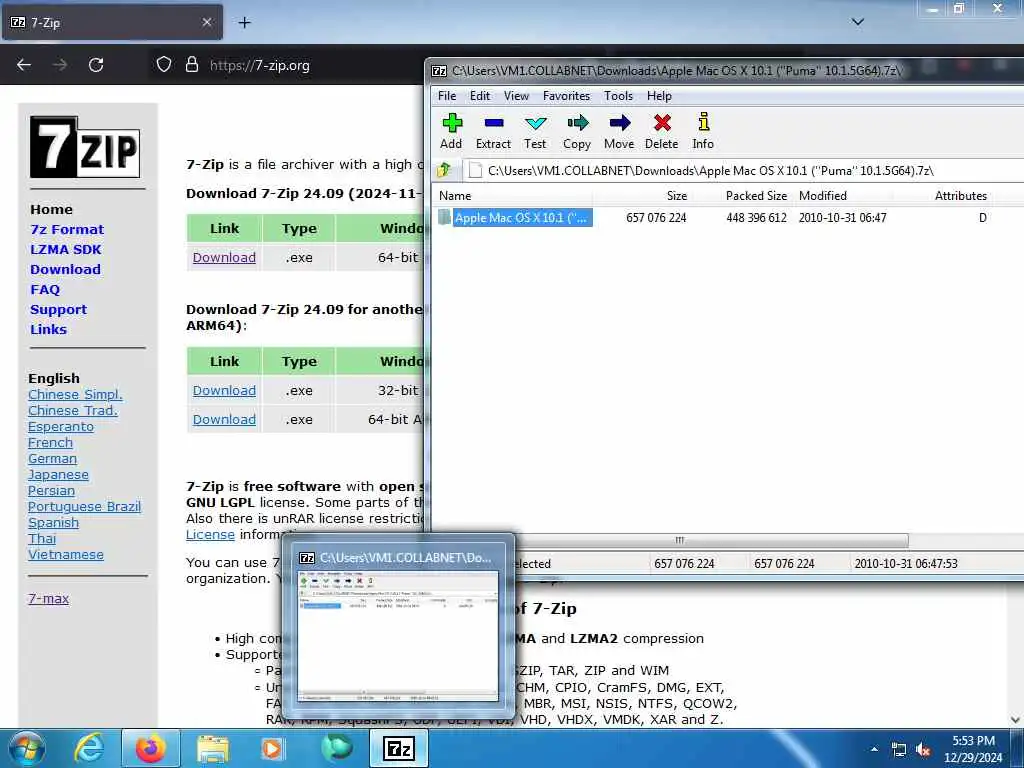The height and width of the screenshot is (768, 1024).
Task: Switch language to German
Action: [x=52, y=458]
